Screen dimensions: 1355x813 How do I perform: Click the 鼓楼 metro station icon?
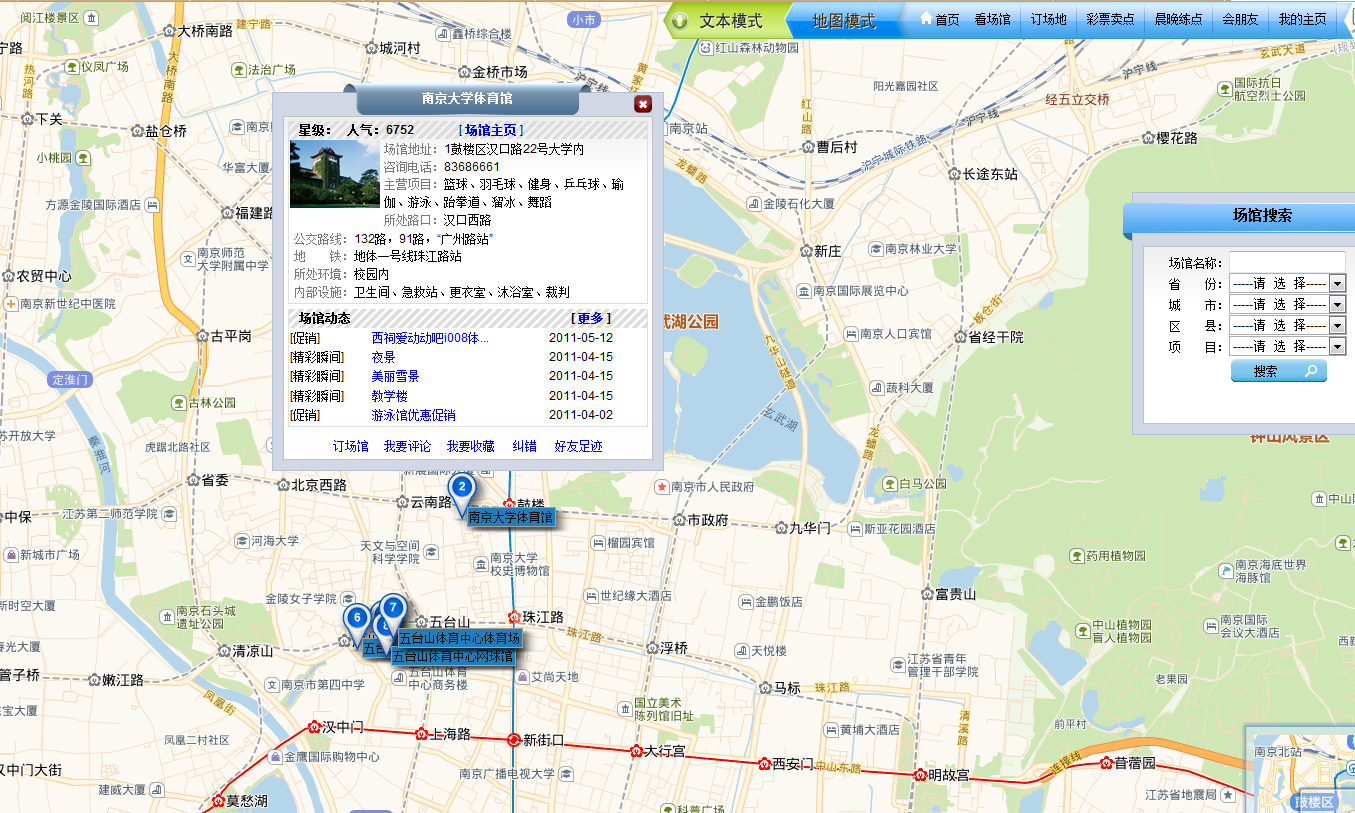click(x=509, y=504)
